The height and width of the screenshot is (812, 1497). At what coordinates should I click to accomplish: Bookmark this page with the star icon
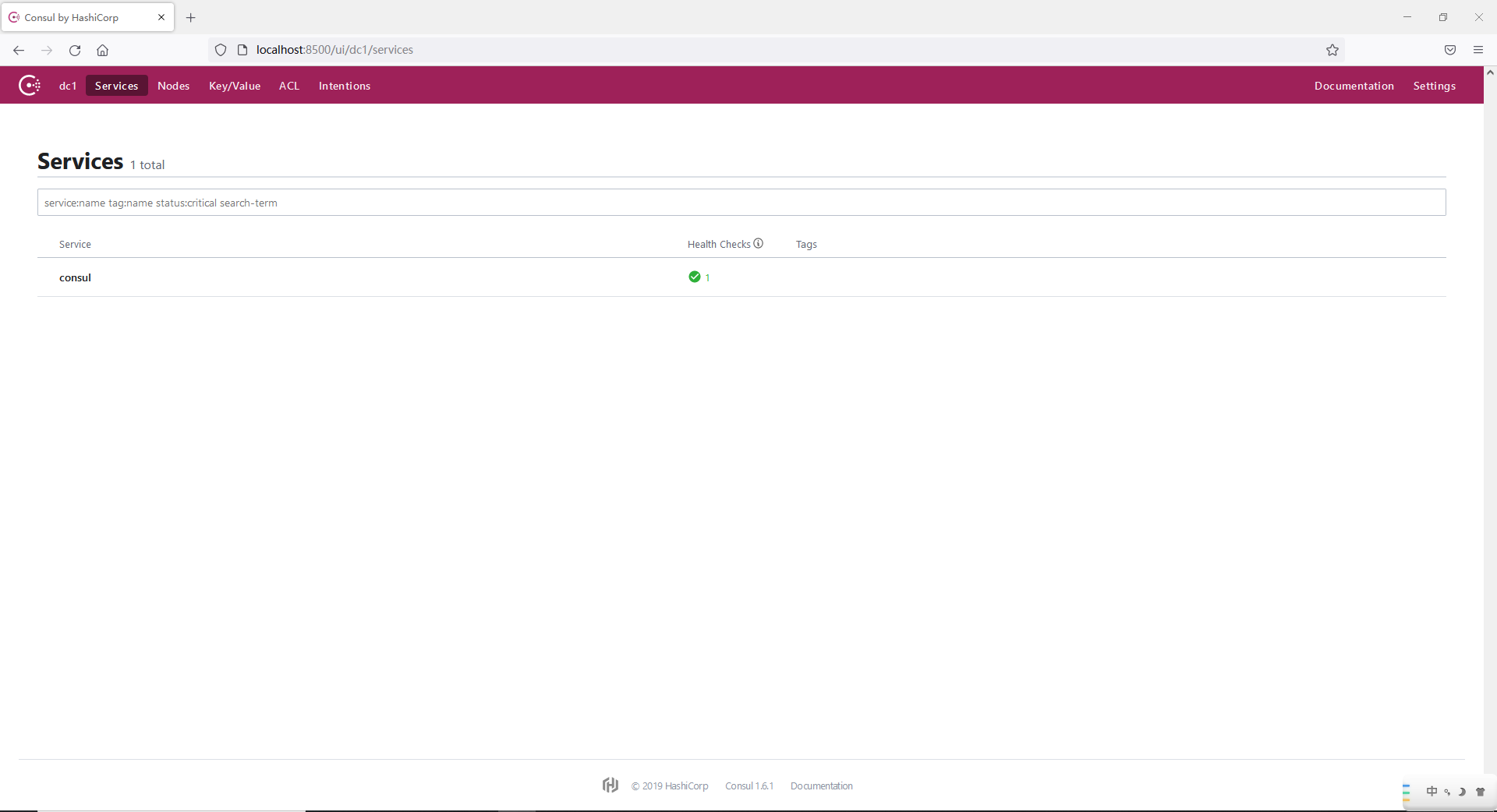click(x=1332, y=50)
